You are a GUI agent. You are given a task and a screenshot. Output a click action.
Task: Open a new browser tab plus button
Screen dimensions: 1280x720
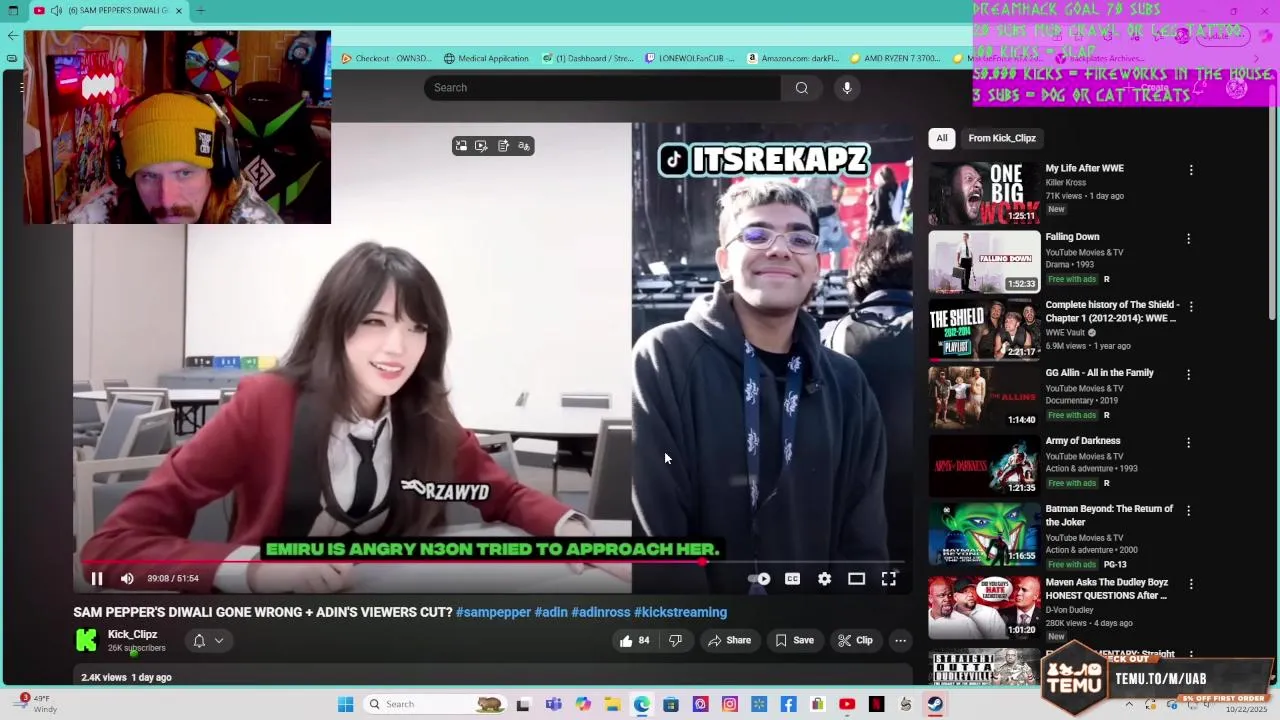click(x=200, y=11)
